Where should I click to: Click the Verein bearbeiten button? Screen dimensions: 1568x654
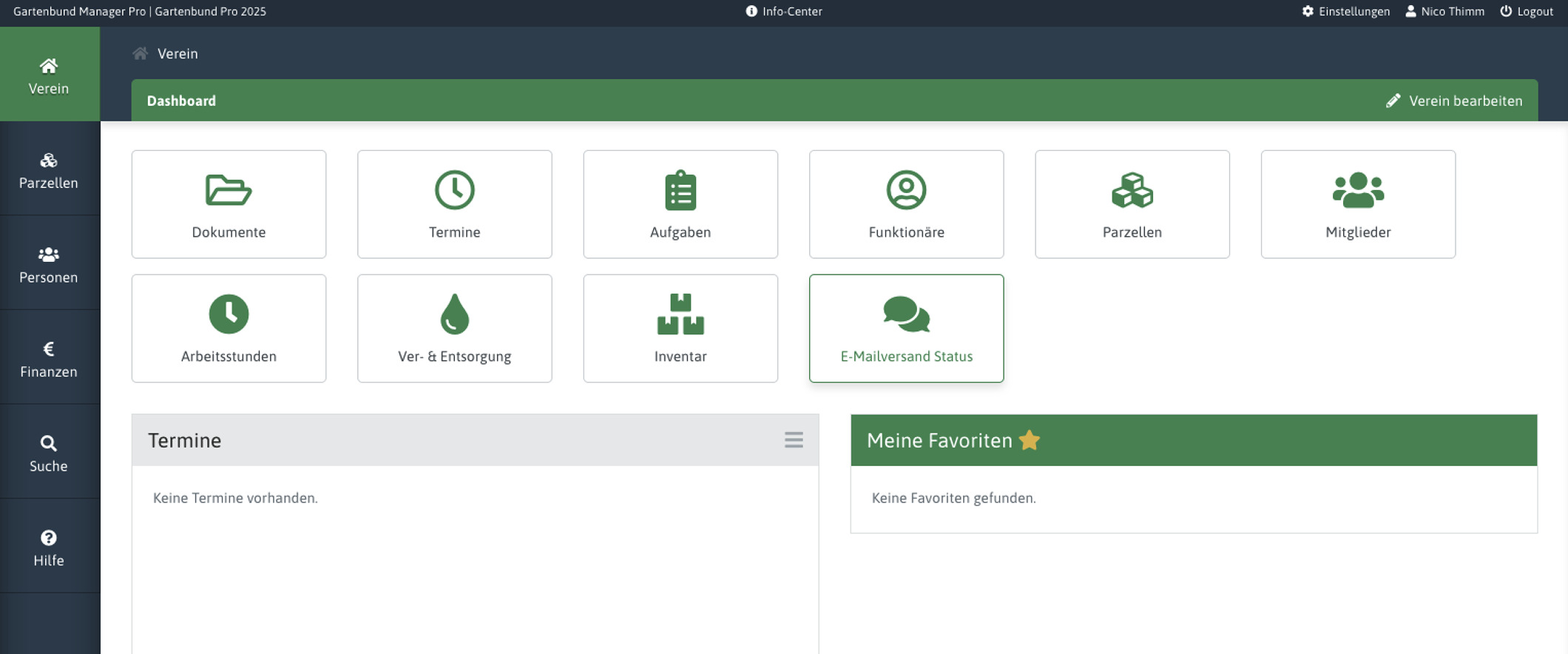click(1454, 101)
